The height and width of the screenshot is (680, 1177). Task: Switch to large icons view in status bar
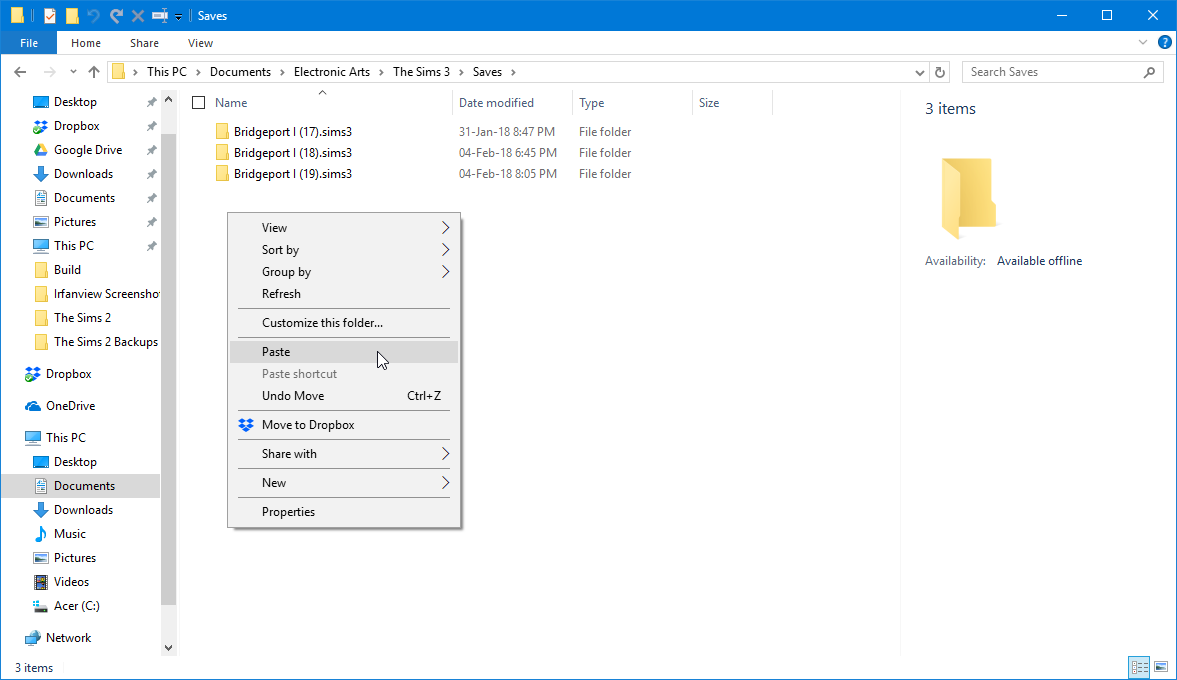(x=1160, y=666)
